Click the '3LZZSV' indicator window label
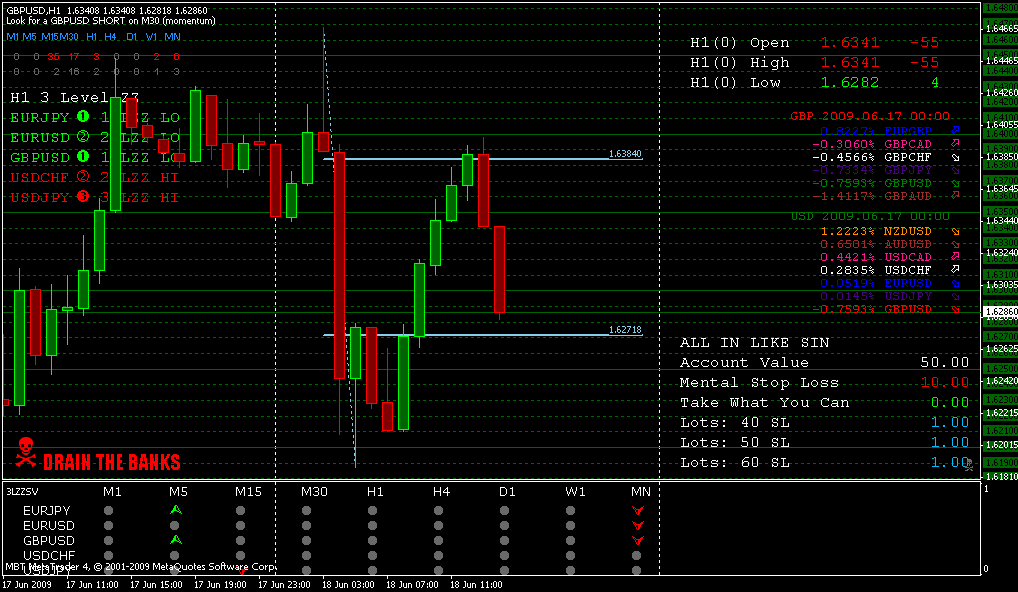Screen dimensions: 1018x592 22,491
